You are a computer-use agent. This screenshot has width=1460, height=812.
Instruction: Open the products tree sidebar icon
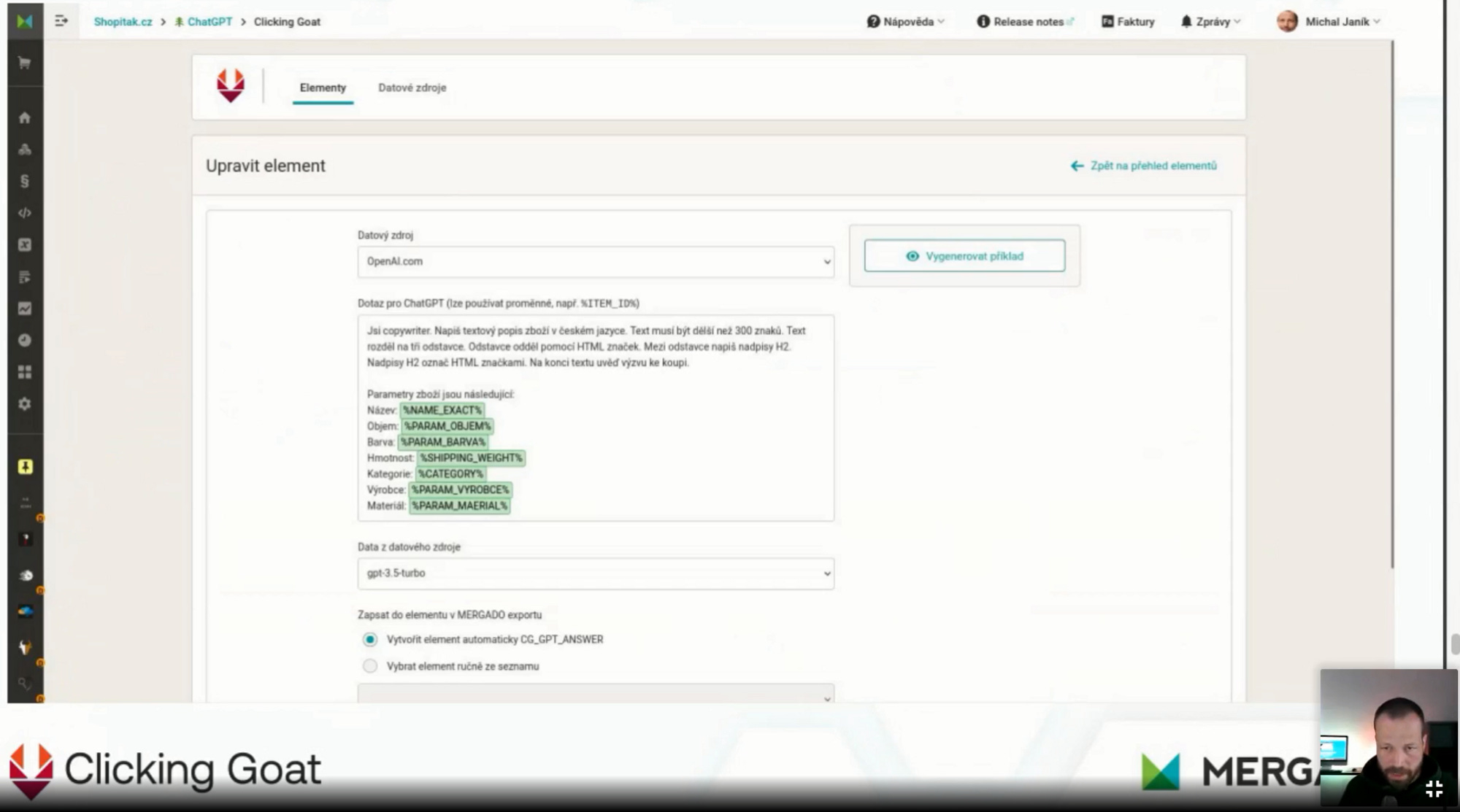point(24,150)
